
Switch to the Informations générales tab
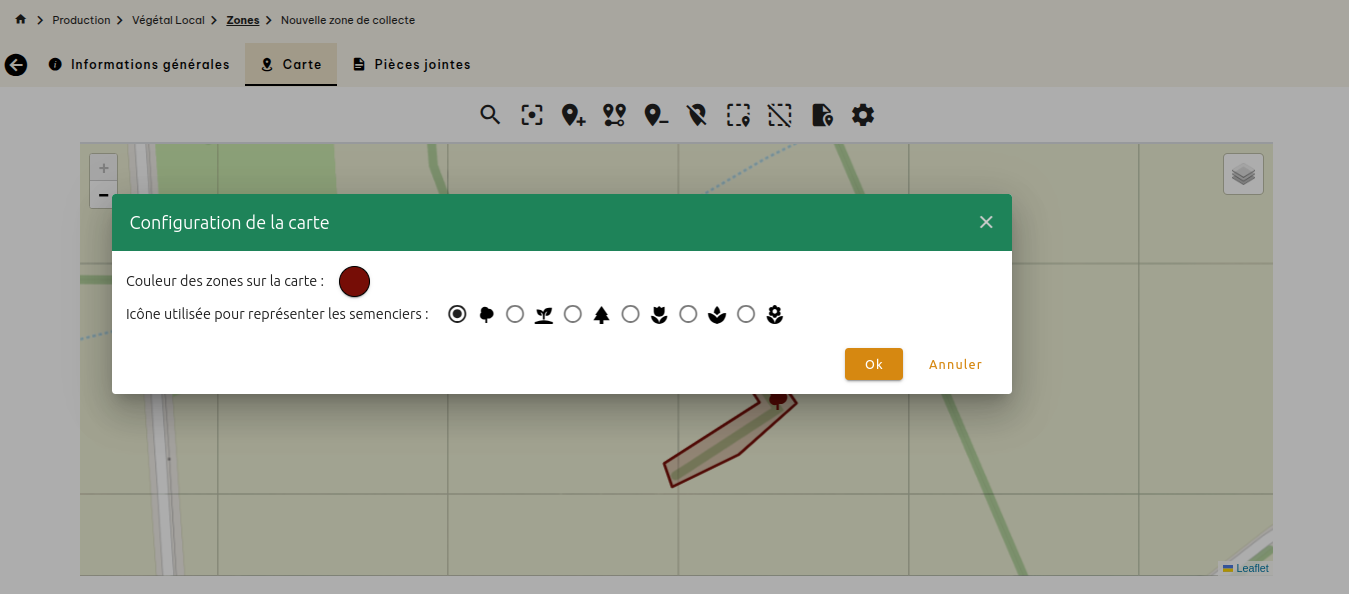point(139,64)
